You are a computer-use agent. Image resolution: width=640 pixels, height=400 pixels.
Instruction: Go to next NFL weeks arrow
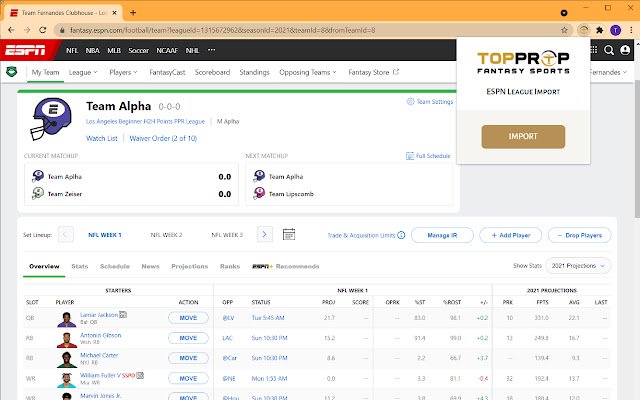[x=264, y=234]
